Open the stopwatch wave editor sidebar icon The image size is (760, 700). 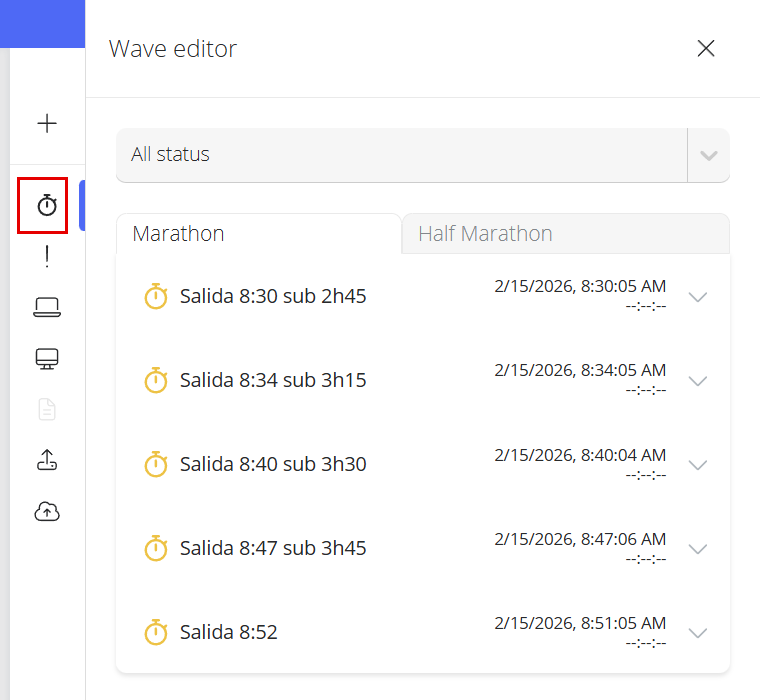click(47, 205)
